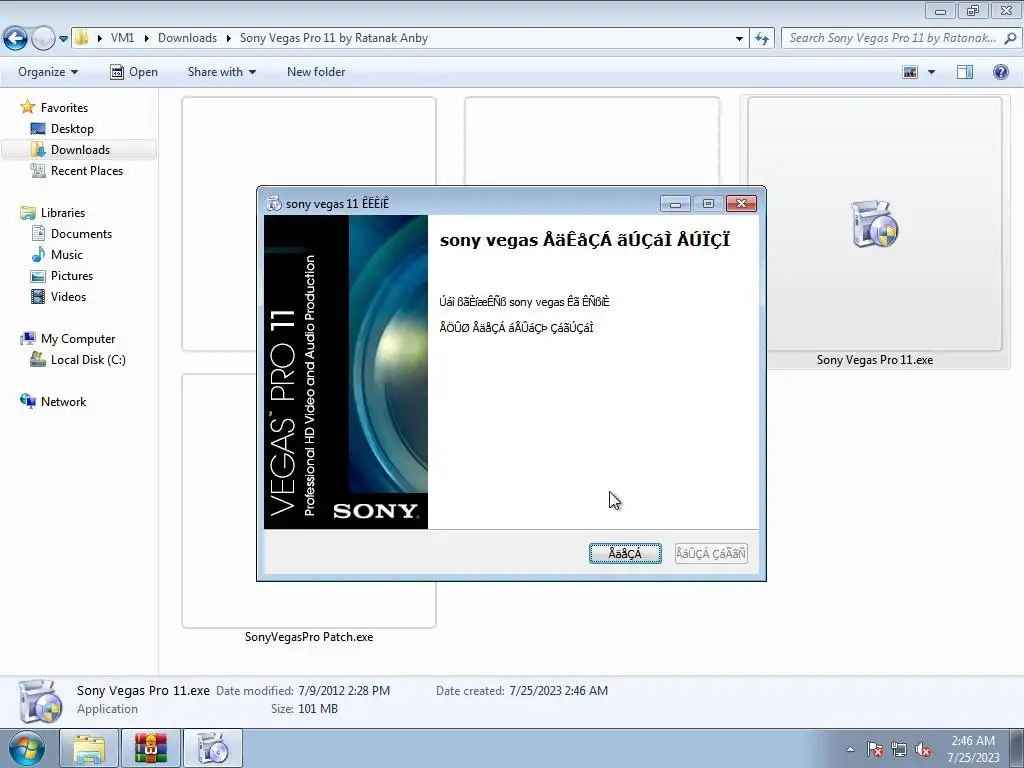Select Favorites in the navigation pane

coord(64,108)
